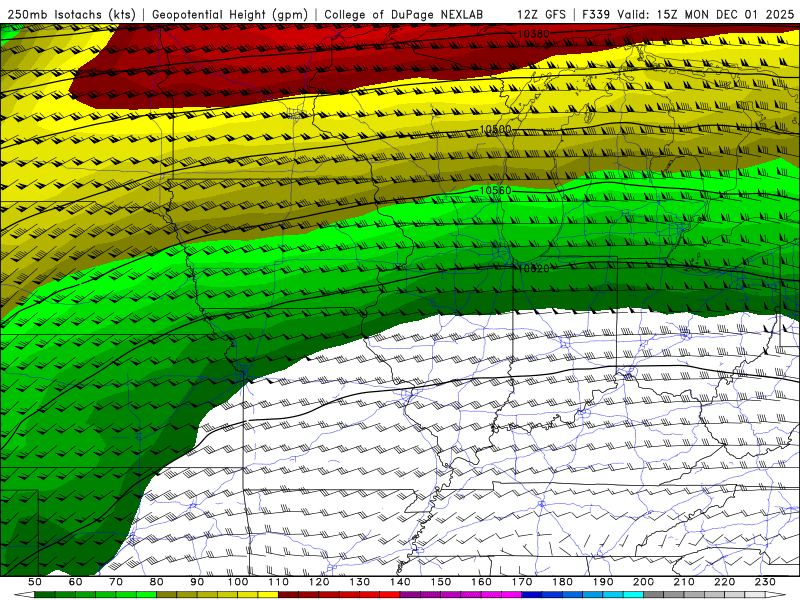Click the 10560 height contour label
Viewport: 800px width, 600px height.
click(x=495, y=190)
